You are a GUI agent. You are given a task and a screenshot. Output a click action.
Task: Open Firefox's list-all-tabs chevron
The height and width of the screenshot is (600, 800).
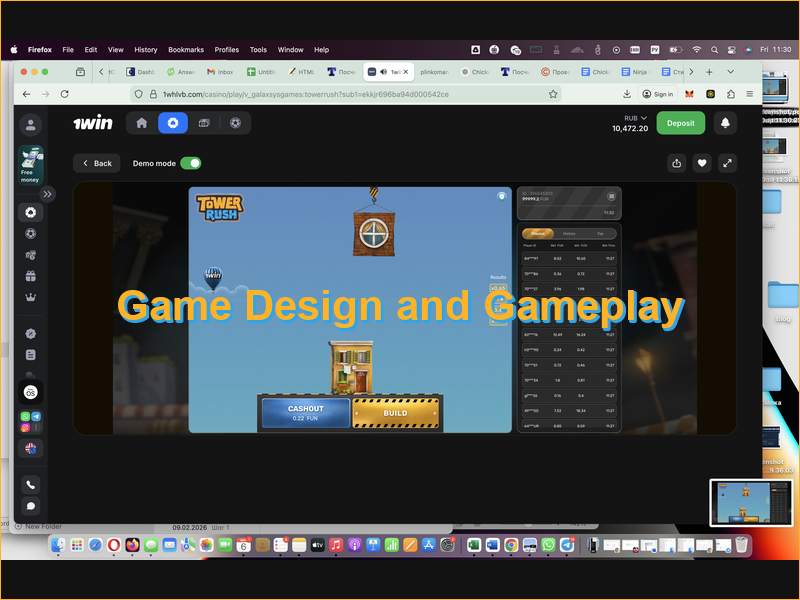(730, 73)
